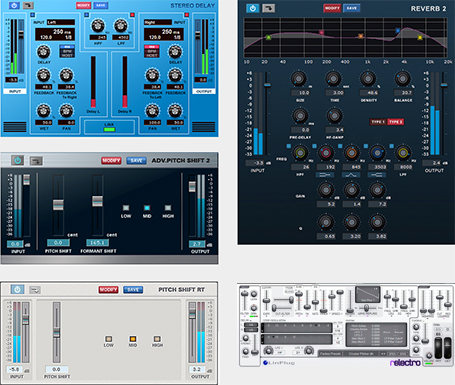455x385 pixels.
Task: Click the Pitch Shift RT power icon
Action: pyautogui.click(x=17, y=289)
